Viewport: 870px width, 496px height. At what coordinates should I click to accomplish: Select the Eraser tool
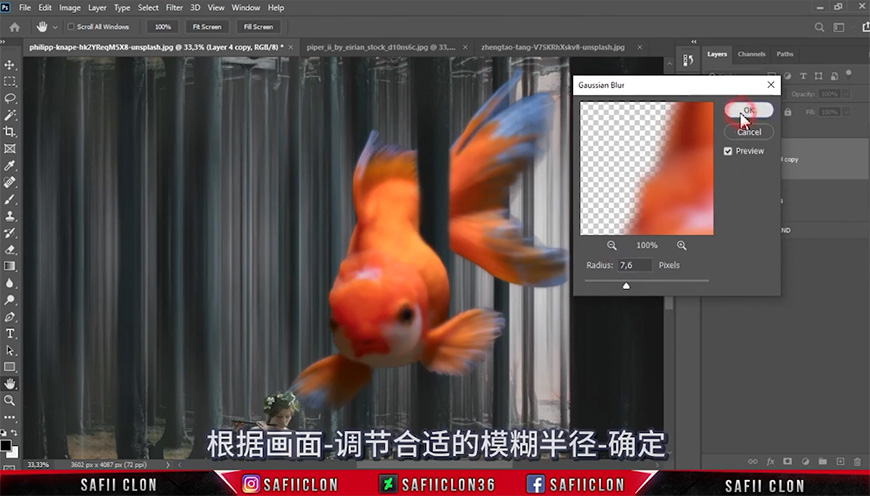click(9, 250)
